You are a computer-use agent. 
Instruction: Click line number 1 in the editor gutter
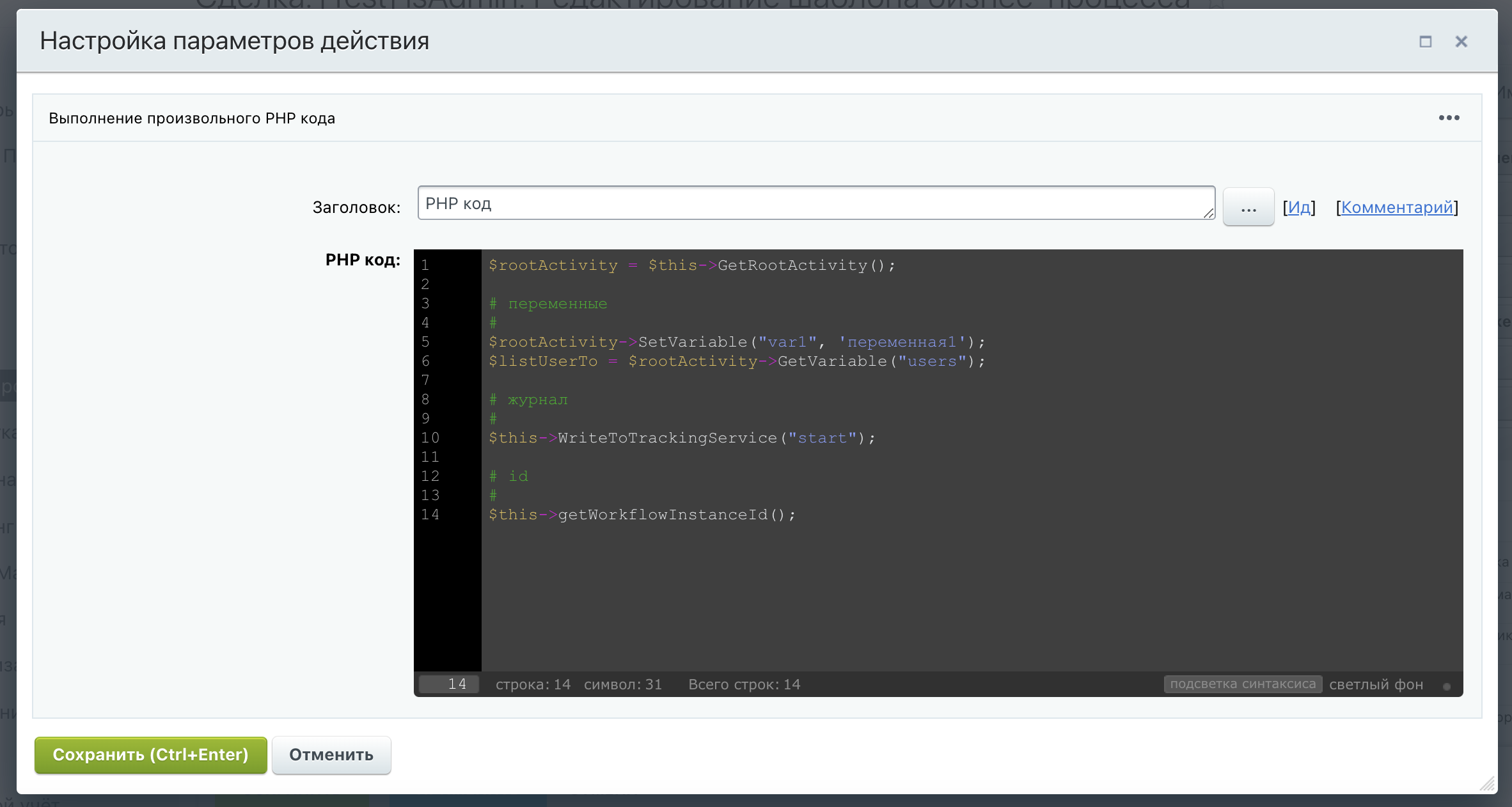(x=425, y=265)
